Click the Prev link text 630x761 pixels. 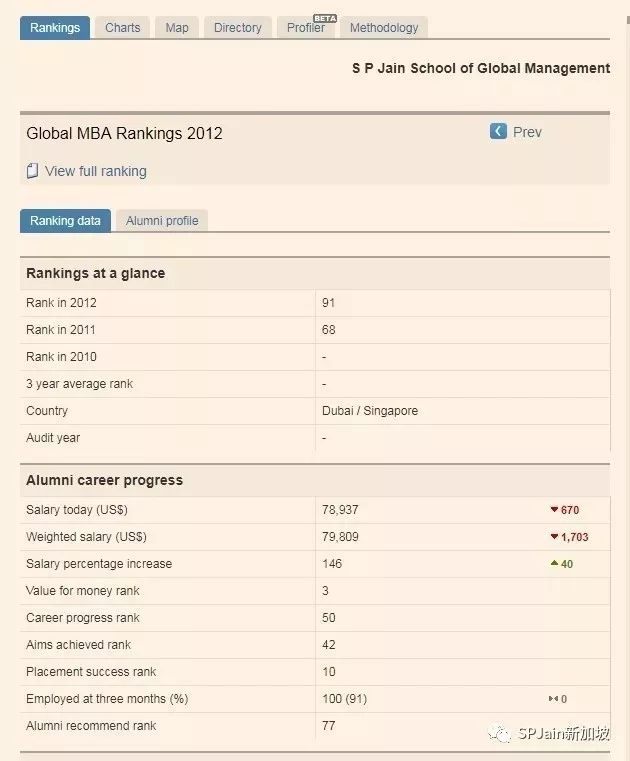coord(527,132)
